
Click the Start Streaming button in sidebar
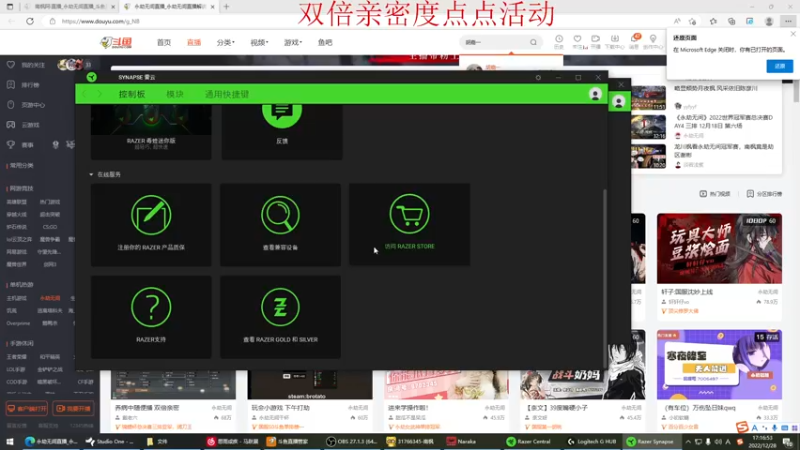pyautogui.click(x=73, y=409)
